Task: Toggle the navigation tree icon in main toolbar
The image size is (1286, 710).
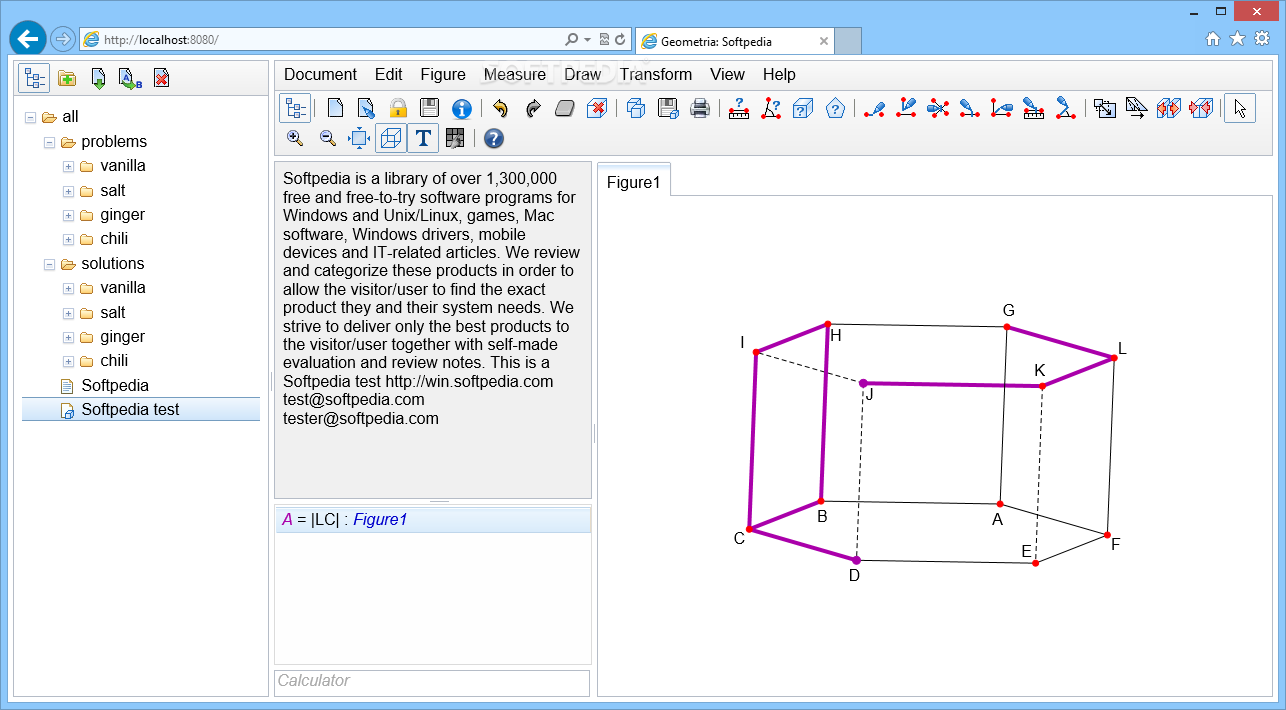Action: point(295,108)
